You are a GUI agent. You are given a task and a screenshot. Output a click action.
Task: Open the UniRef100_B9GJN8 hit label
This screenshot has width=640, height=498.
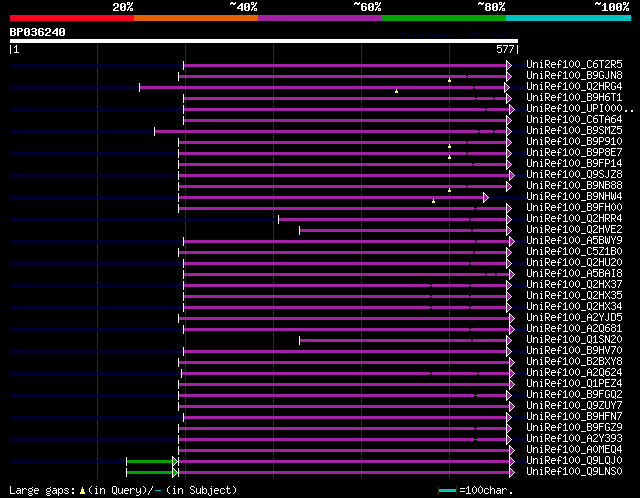click(x=574, y=76)
